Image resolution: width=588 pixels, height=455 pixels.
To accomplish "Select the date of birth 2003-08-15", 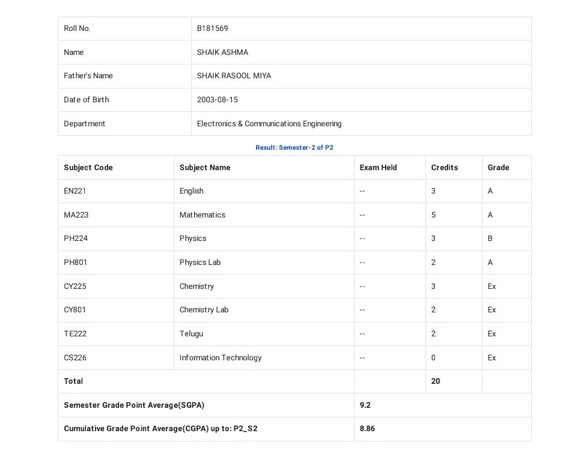I will [x=217, y=100].
